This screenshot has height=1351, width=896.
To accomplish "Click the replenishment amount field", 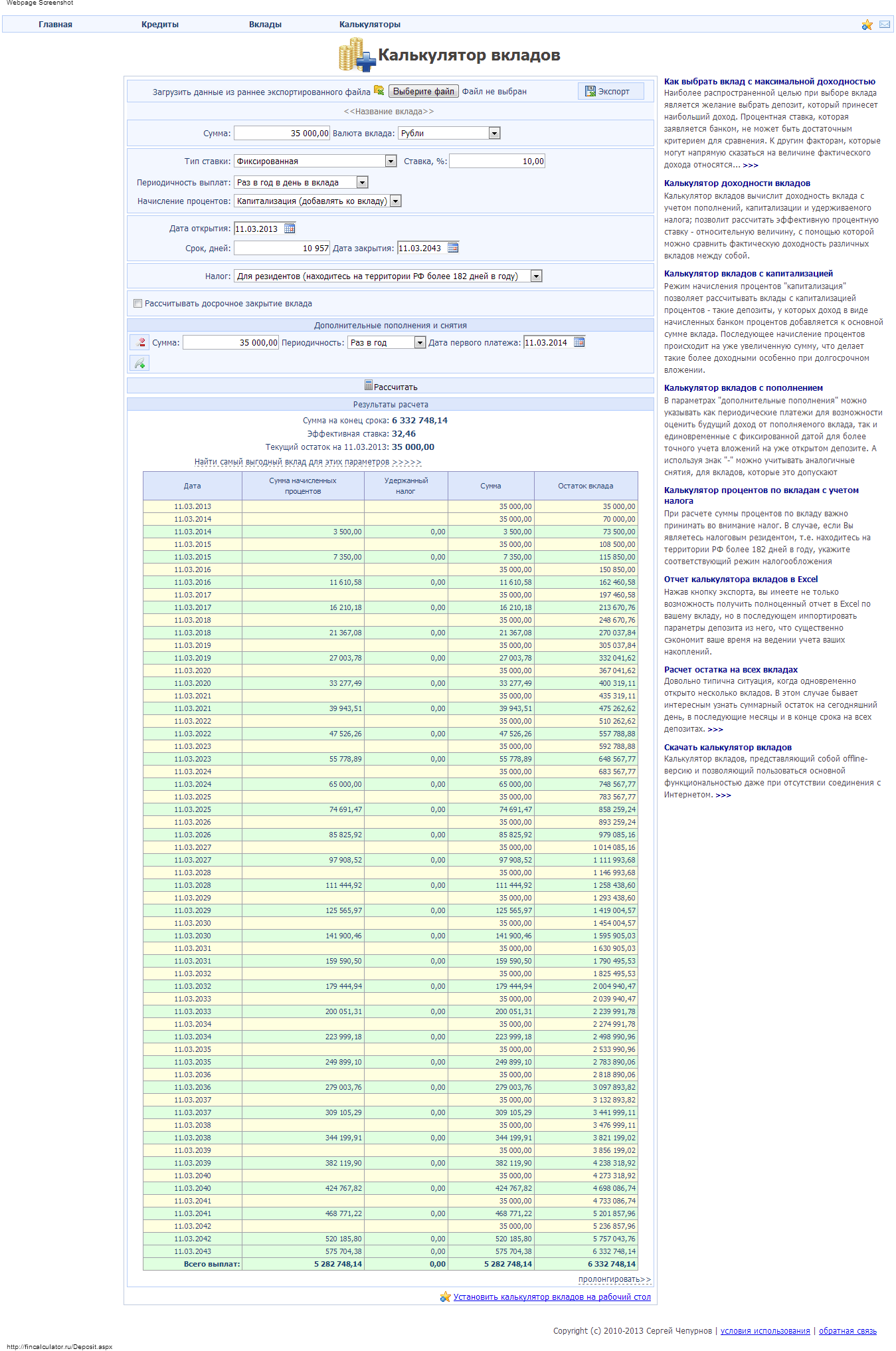I will (x=230, y=342).
